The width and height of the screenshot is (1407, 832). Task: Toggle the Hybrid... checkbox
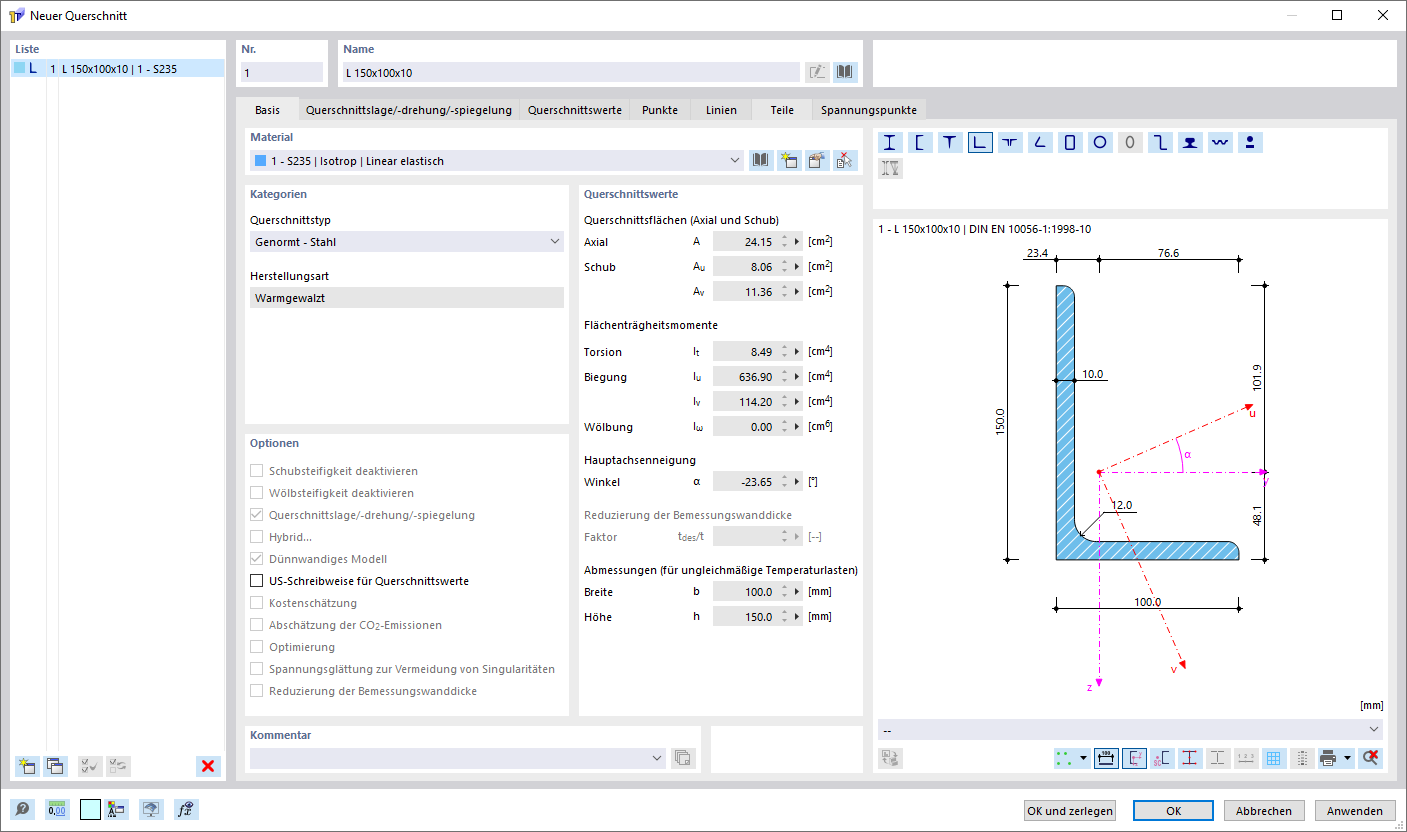pyautogui.click(x=257, y=537)
